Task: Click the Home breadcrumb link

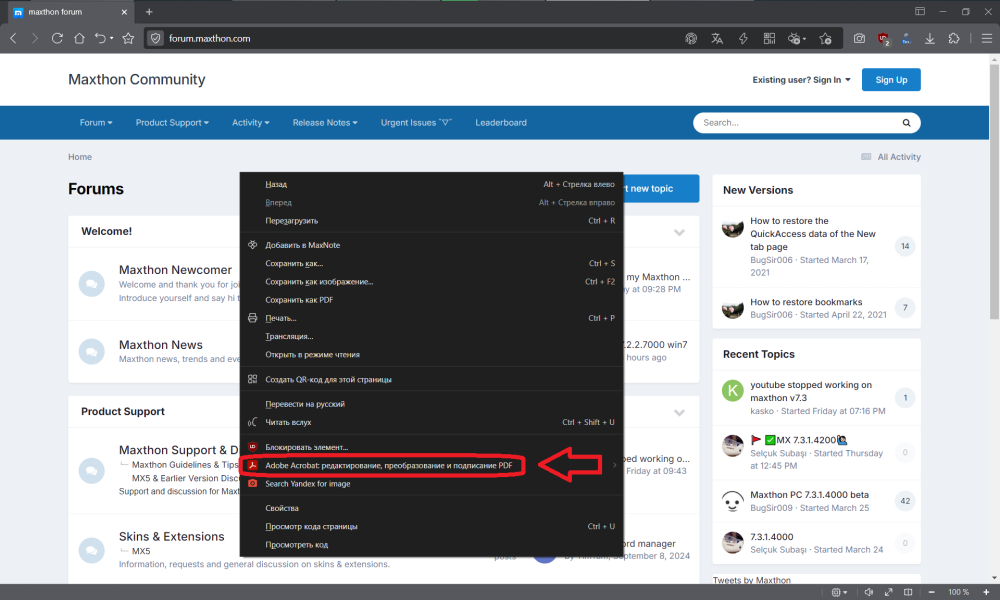Action: coord(80,157)
